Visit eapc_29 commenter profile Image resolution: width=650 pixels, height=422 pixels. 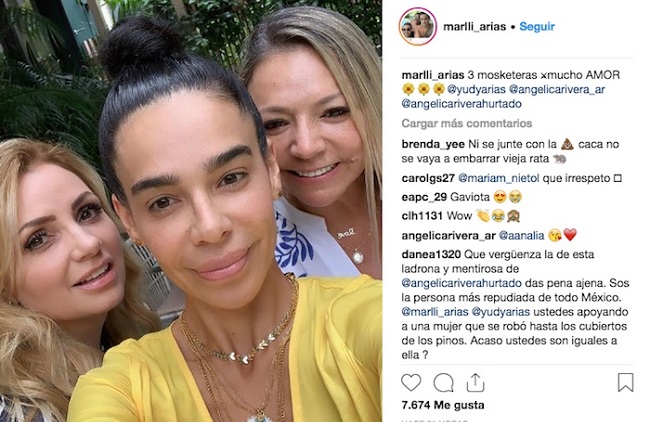pos(424,197)
